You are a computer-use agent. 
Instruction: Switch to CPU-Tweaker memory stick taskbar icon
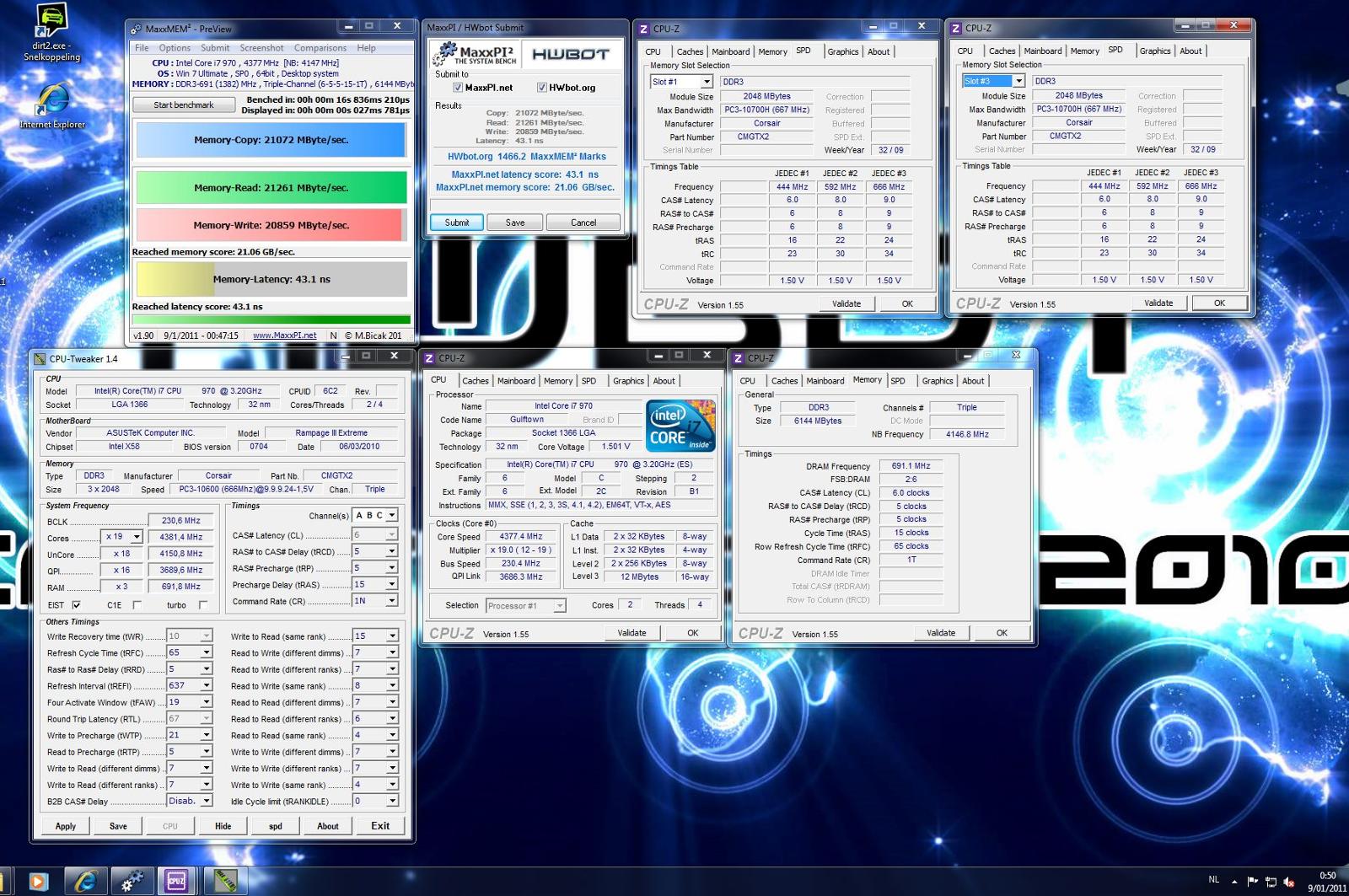[224, 882]
